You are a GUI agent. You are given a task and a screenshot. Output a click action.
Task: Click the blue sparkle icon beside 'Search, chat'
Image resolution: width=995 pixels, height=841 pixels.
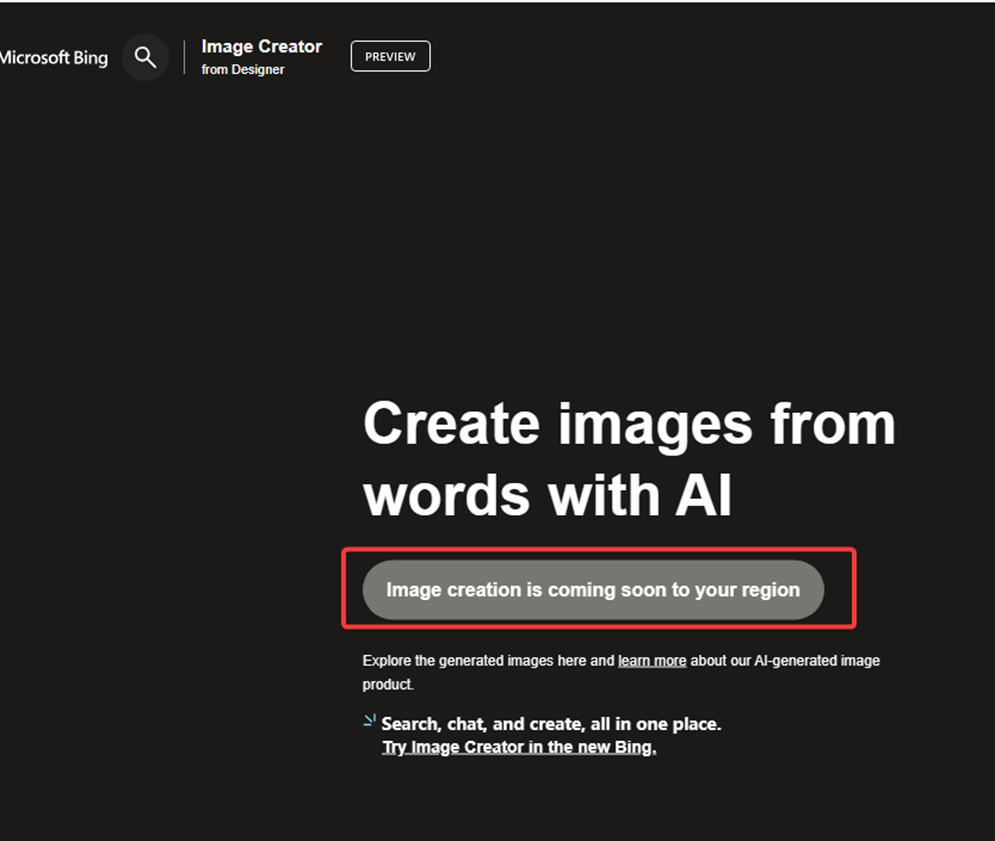369,720
